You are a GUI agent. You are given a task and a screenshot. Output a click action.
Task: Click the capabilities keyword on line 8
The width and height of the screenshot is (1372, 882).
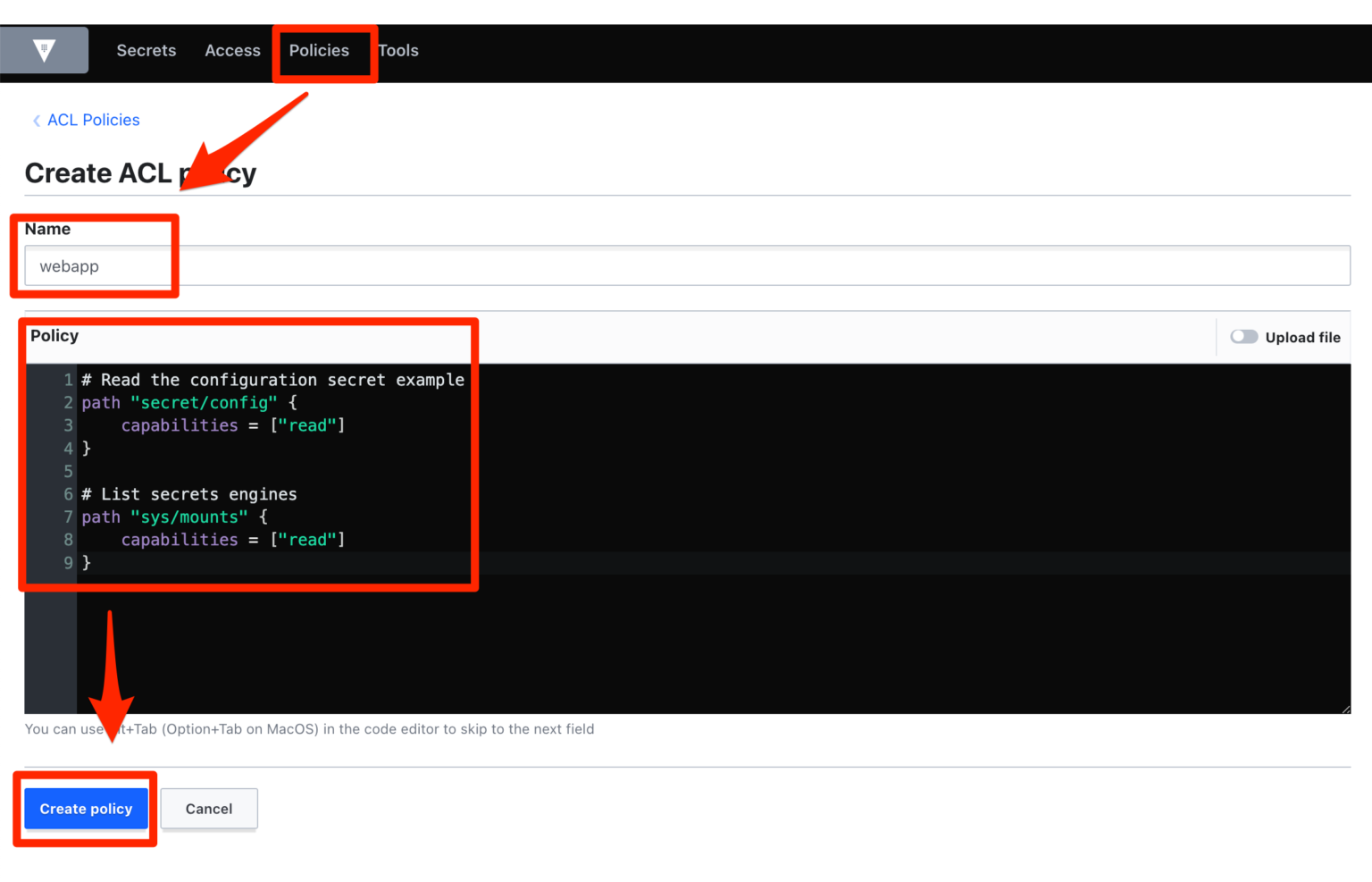[x=180, y=539]
